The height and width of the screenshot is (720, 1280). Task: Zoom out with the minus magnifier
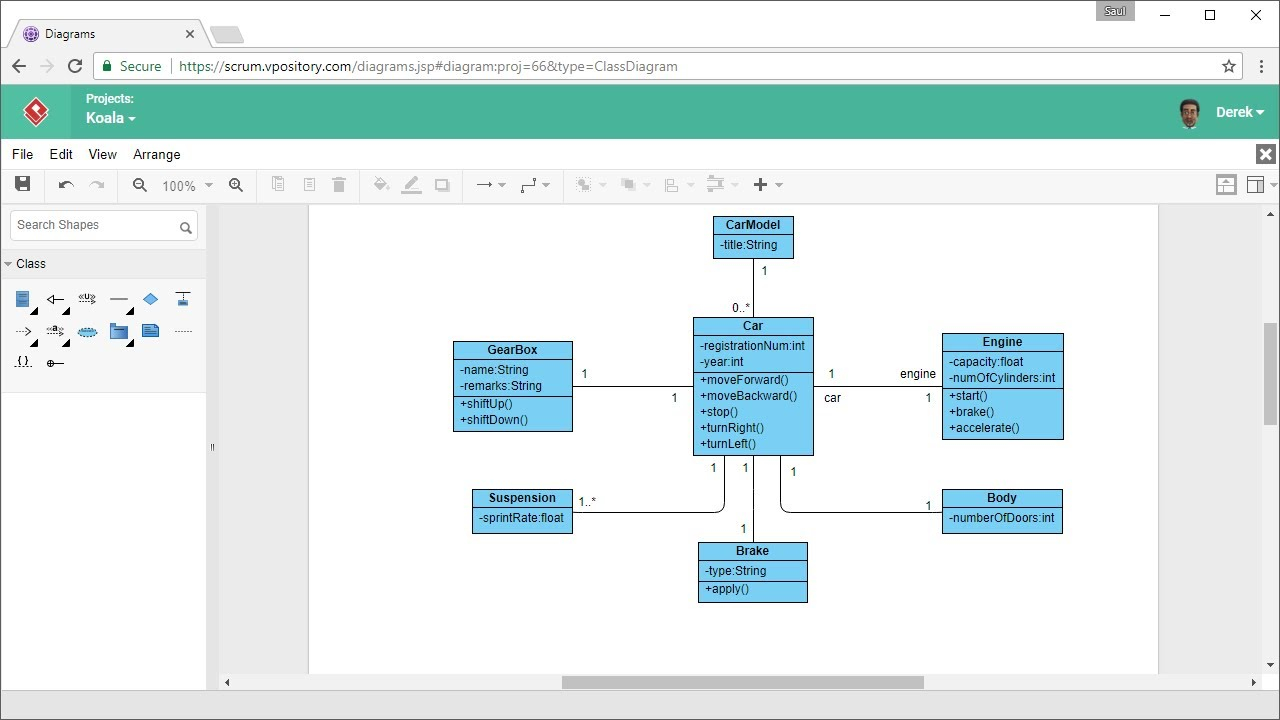(140, 185)
